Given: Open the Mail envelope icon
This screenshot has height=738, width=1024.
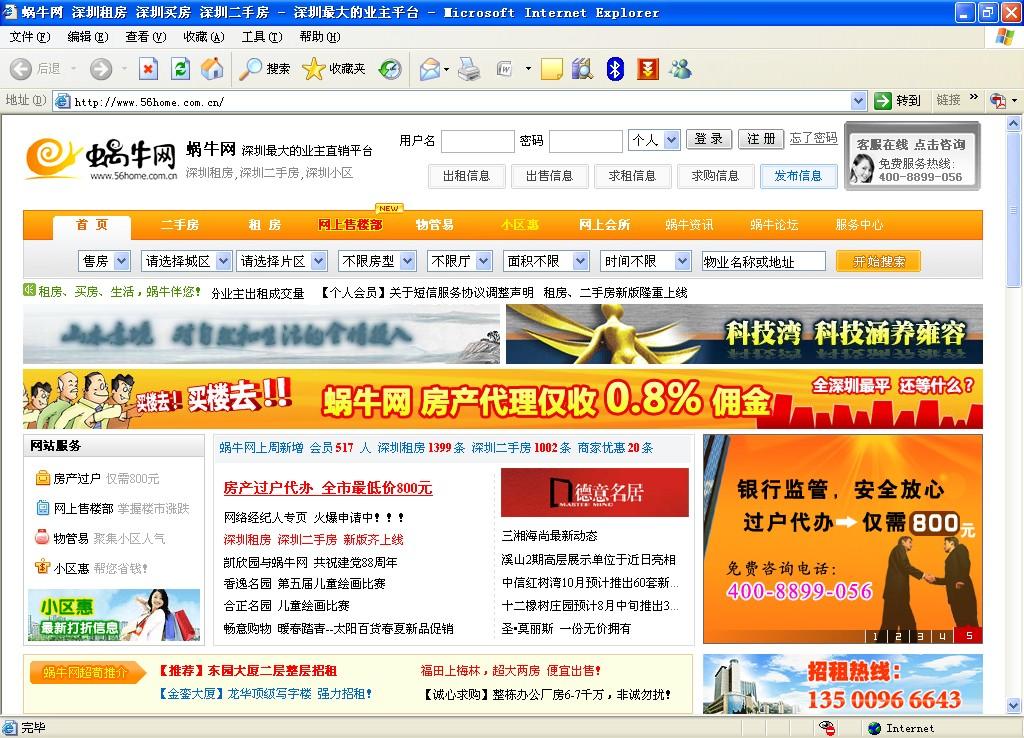Looking at the screenshot, I should (x=430, y=69).
